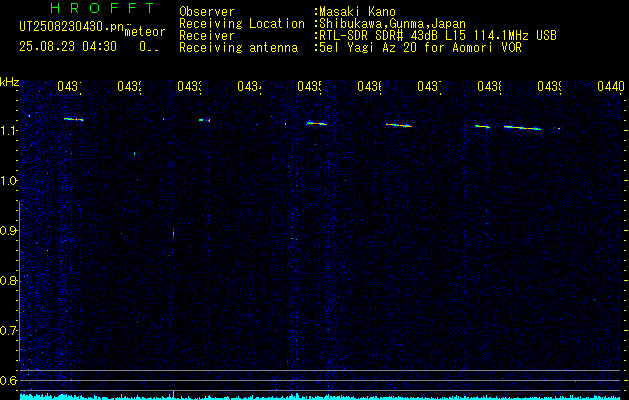The image size is (629, 400).
Task: Click the 0.7 kHz frequency axis label
Action: (9, 331)
